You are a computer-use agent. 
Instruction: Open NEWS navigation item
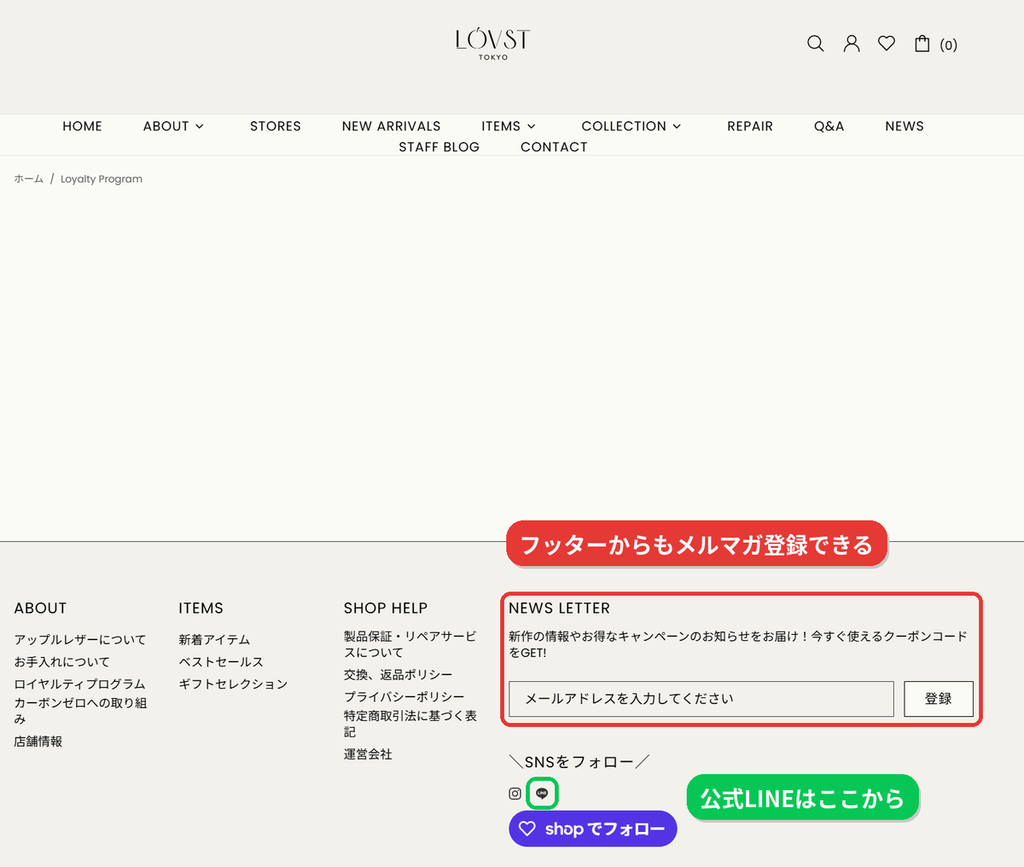[904, 126]
